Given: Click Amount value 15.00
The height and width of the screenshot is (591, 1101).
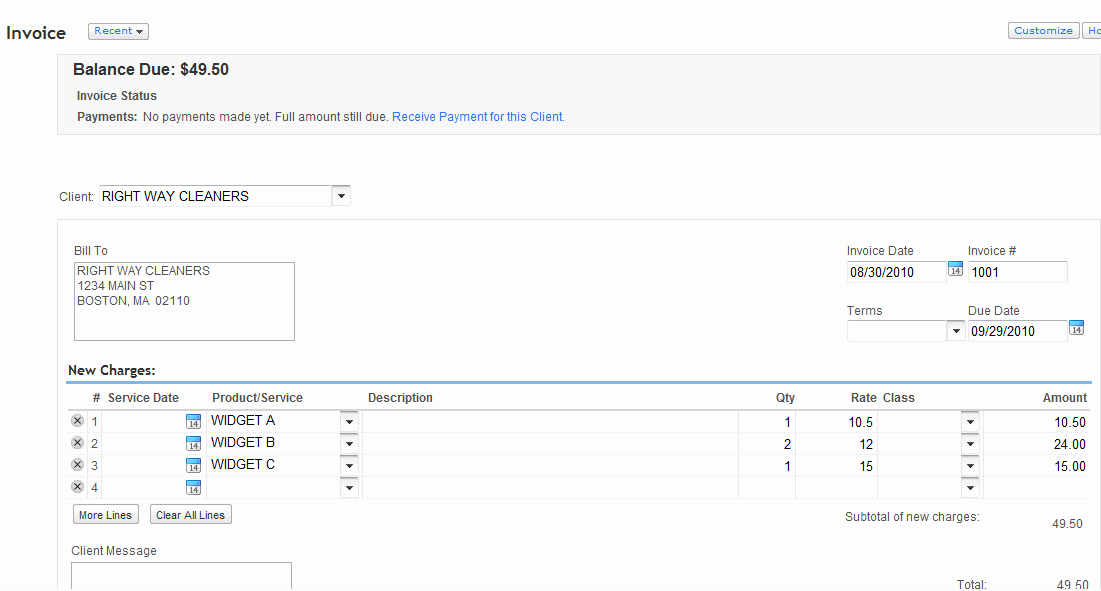Looking at the screenshot, I should (x=1069, y=466).
